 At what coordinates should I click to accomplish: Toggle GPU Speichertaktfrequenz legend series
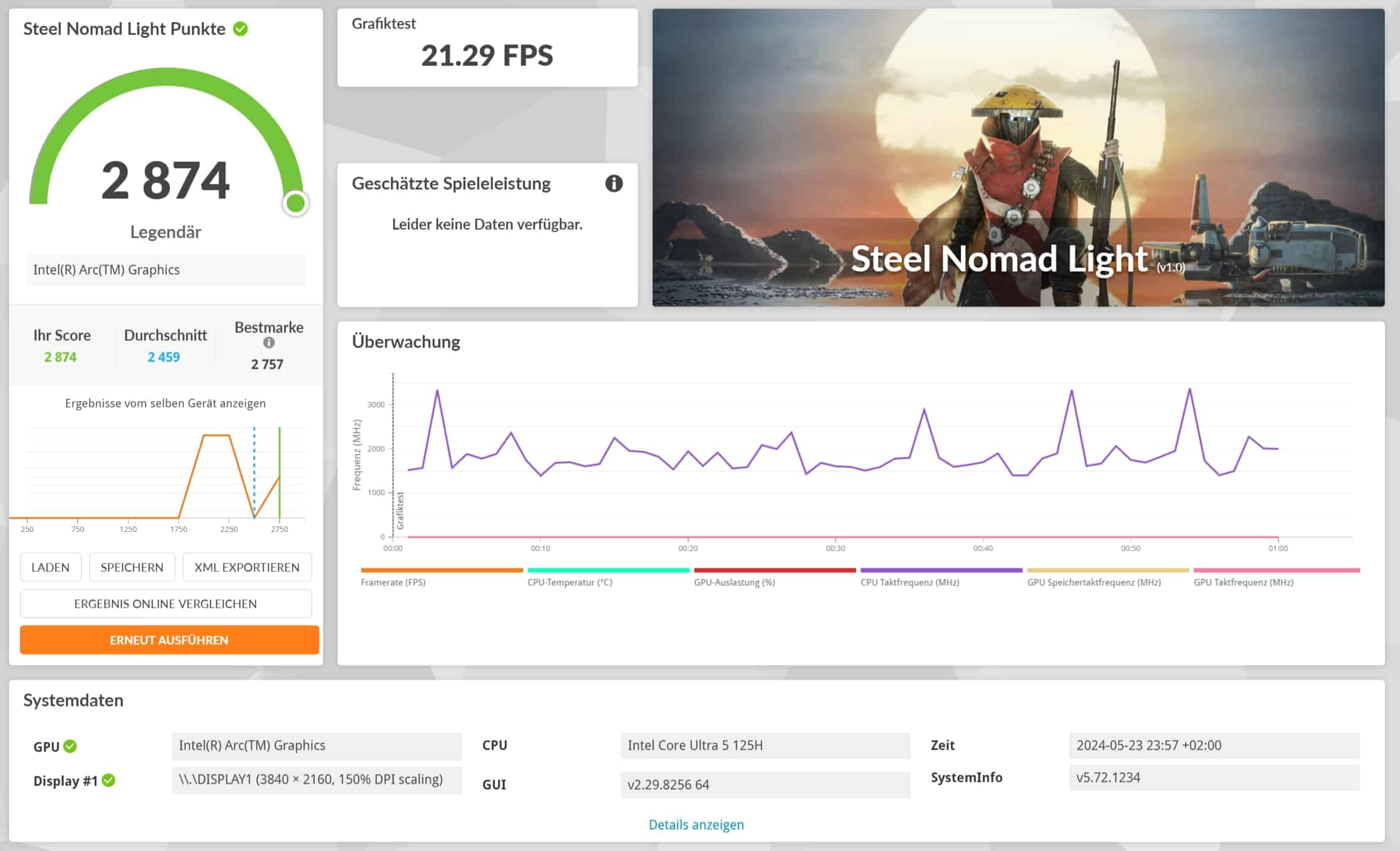click(1093, 582)
